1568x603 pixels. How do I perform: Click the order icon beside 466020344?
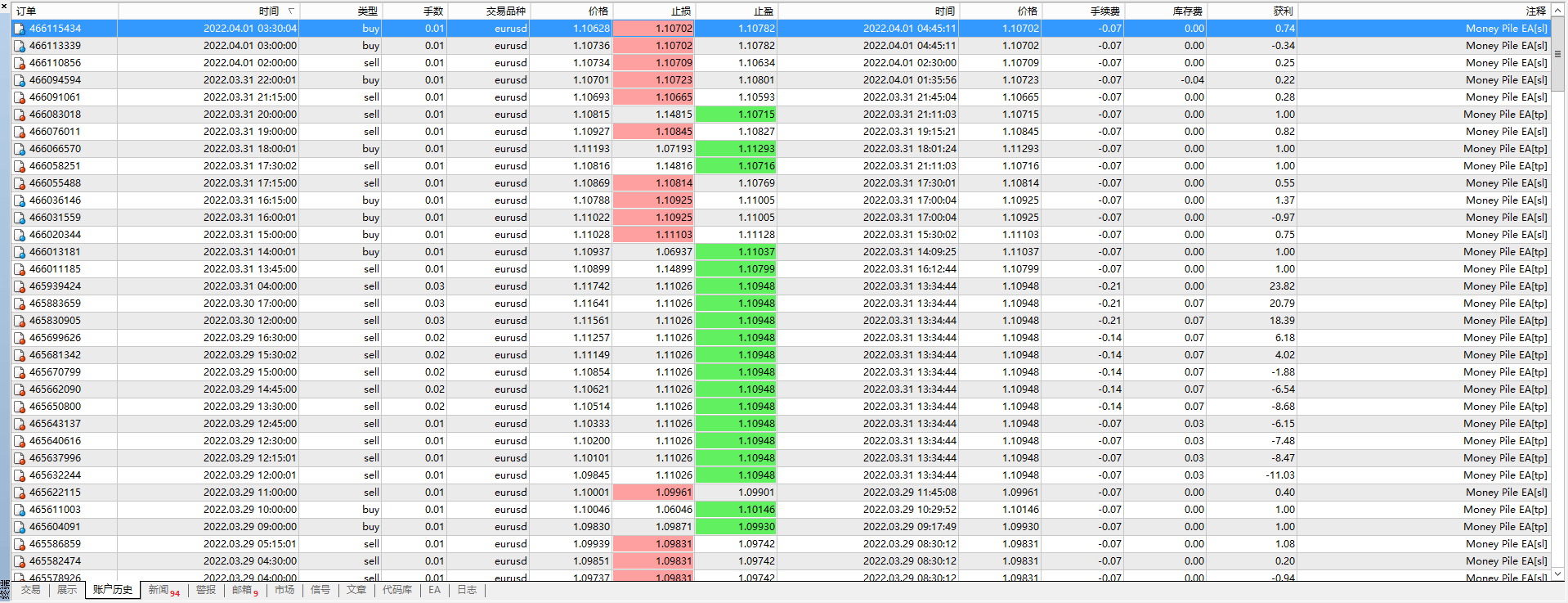(x=20, y=235)
